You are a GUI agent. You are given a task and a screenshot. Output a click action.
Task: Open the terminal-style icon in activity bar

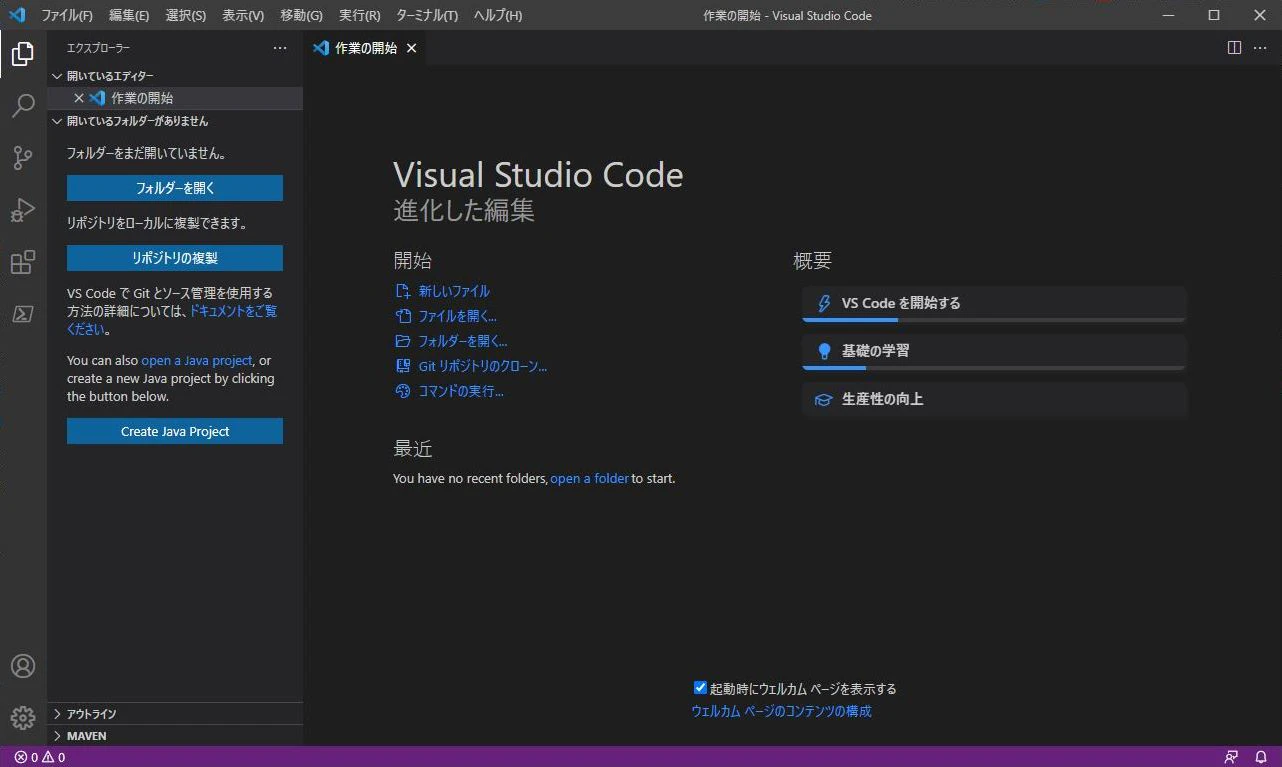click(23, 314)
